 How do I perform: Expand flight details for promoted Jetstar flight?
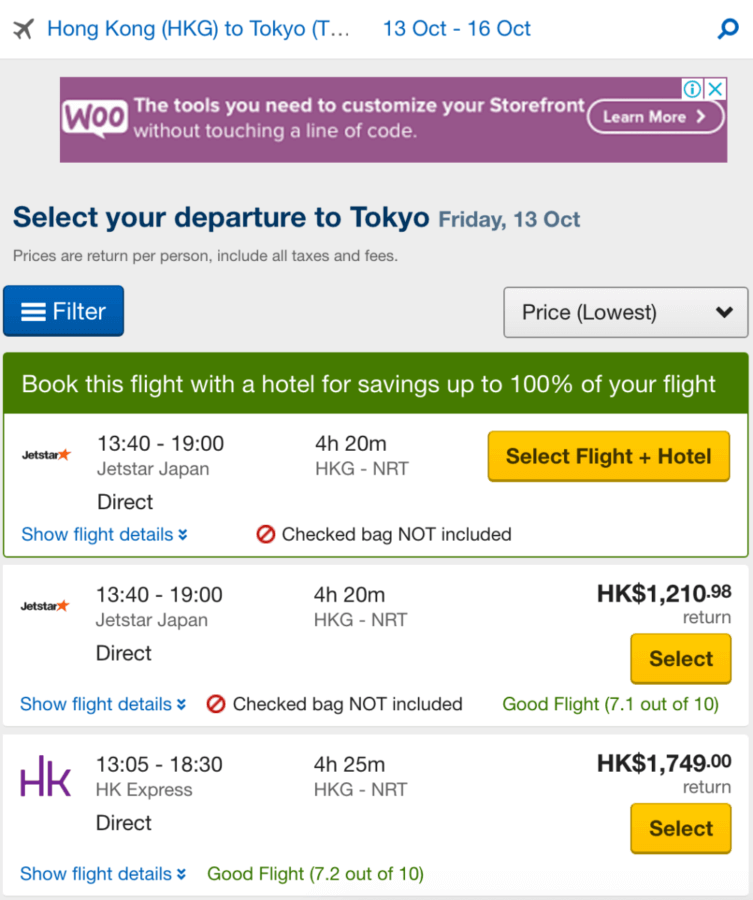point(104,534)
